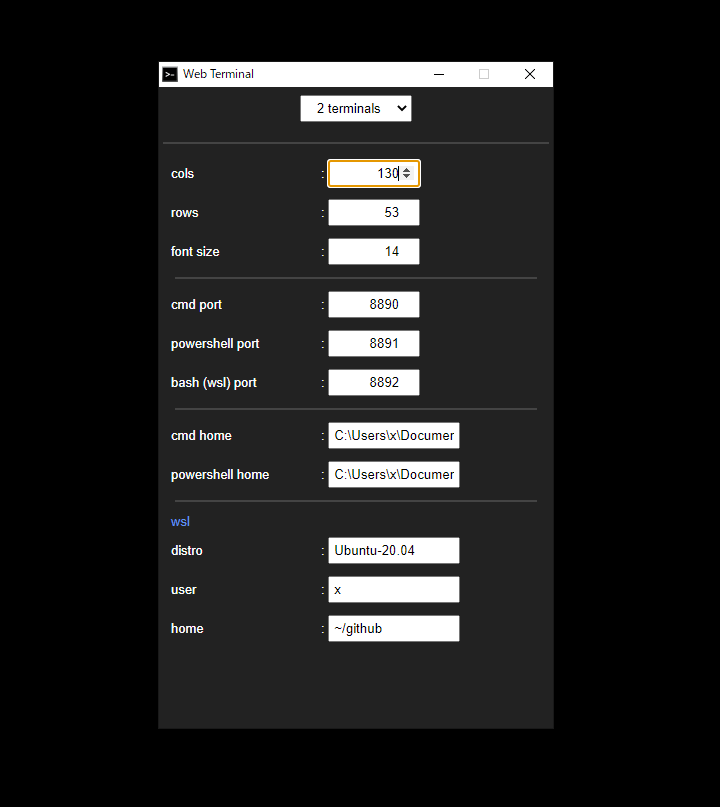Click the blue wsl section label

(x=180, y=521)
